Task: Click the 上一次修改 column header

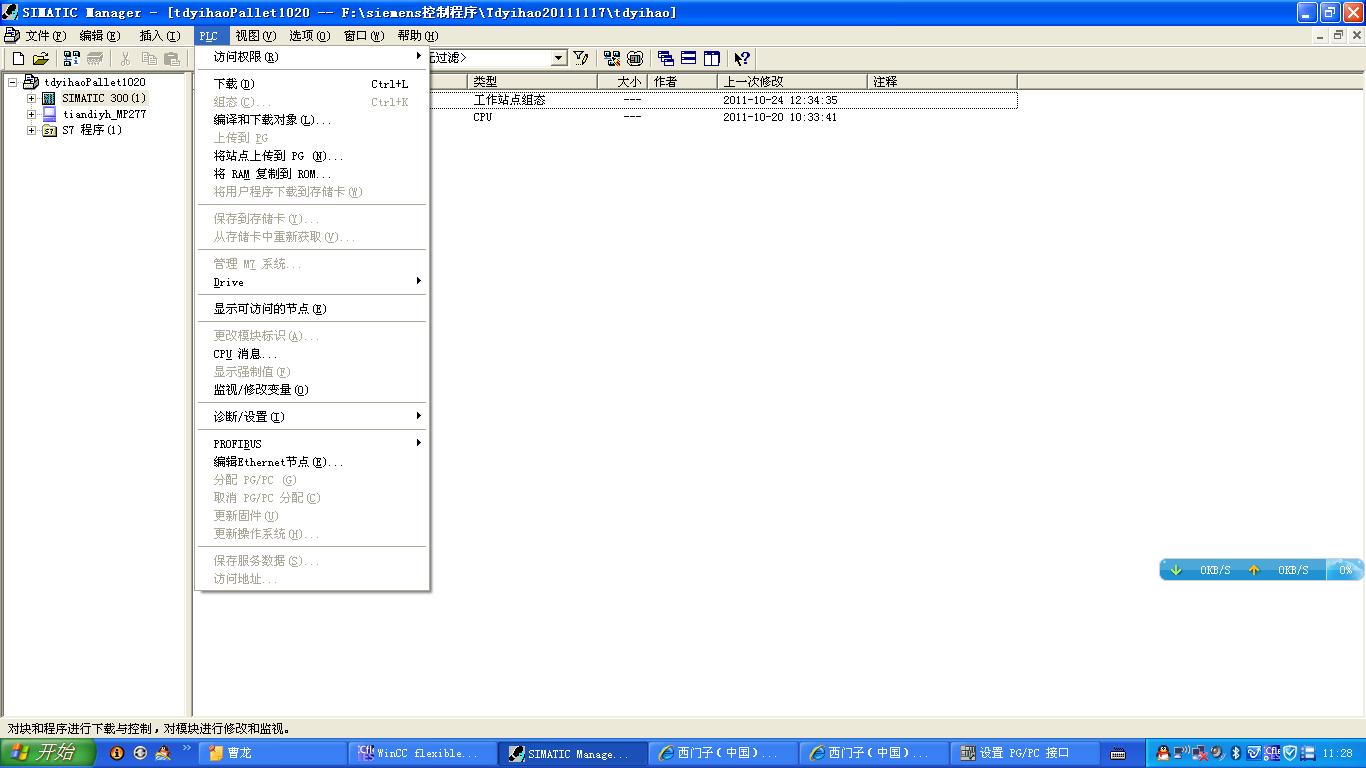Action: [792, 82]
